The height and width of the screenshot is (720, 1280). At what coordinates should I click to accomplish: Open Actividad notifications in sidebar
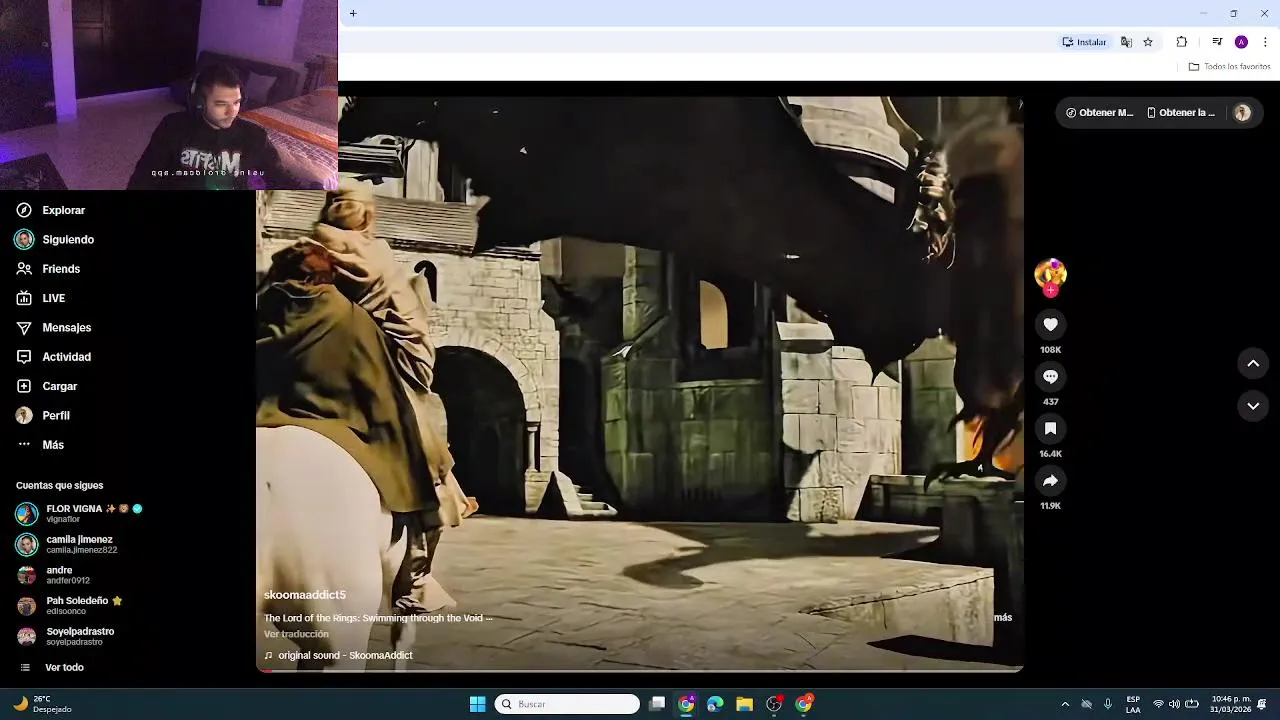(54, 357)
